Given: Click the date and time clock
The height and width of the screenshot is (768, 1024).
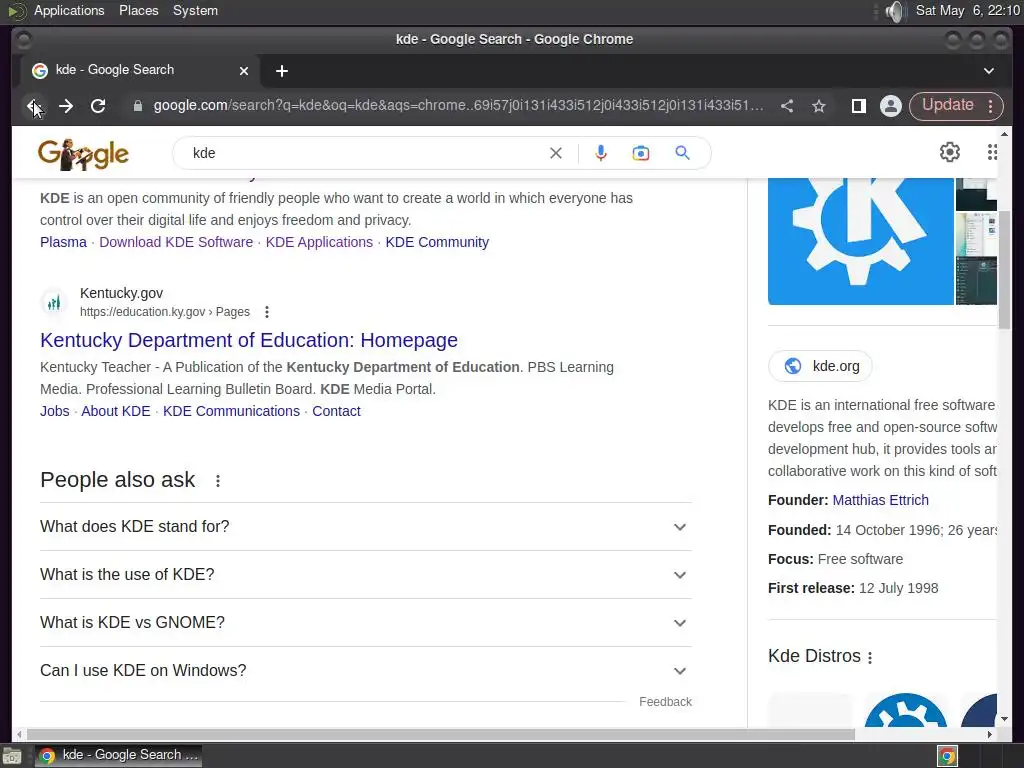Looking at the screenshot, I should coord(967,10).
